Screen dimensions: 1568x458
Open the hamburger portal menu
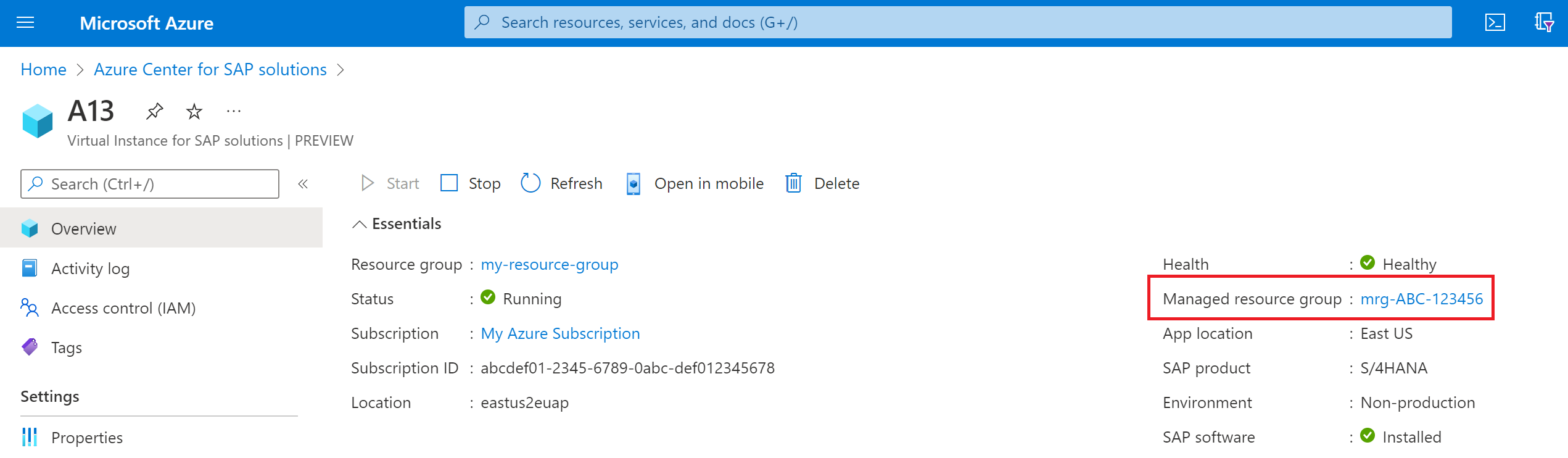25,23
